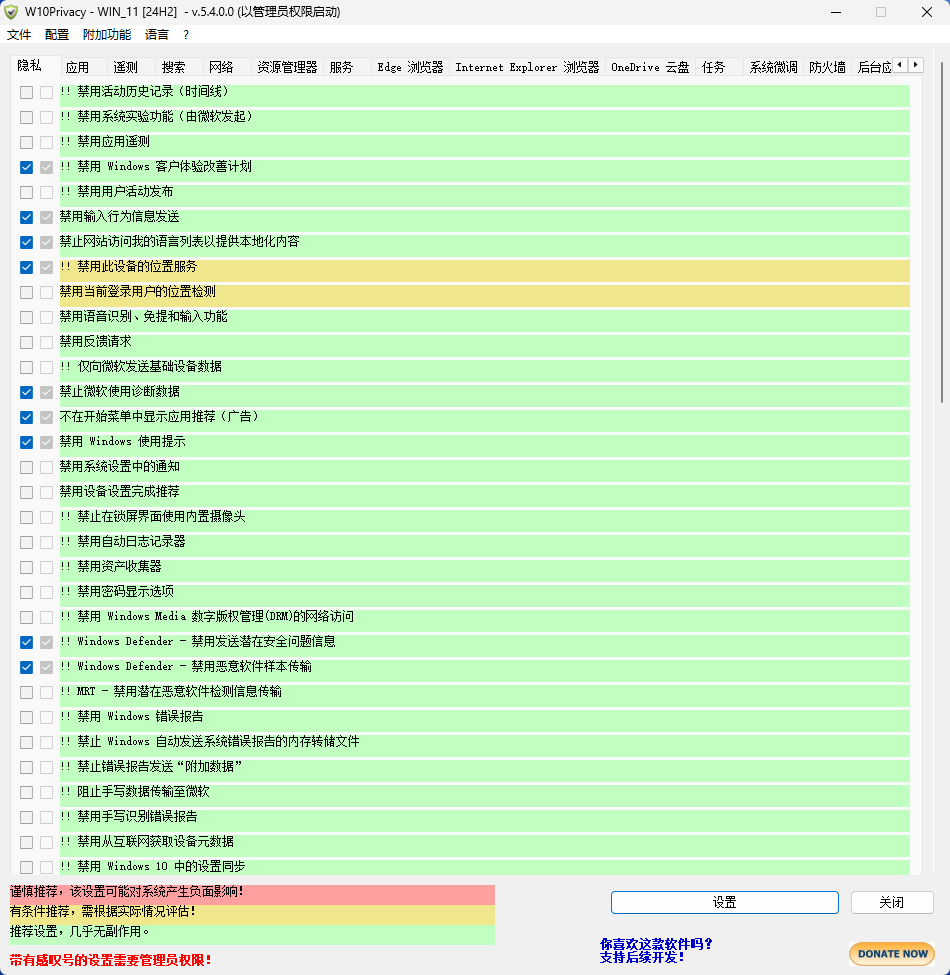Switch to the 资源管理器 tab

click(x=287, y=67)
